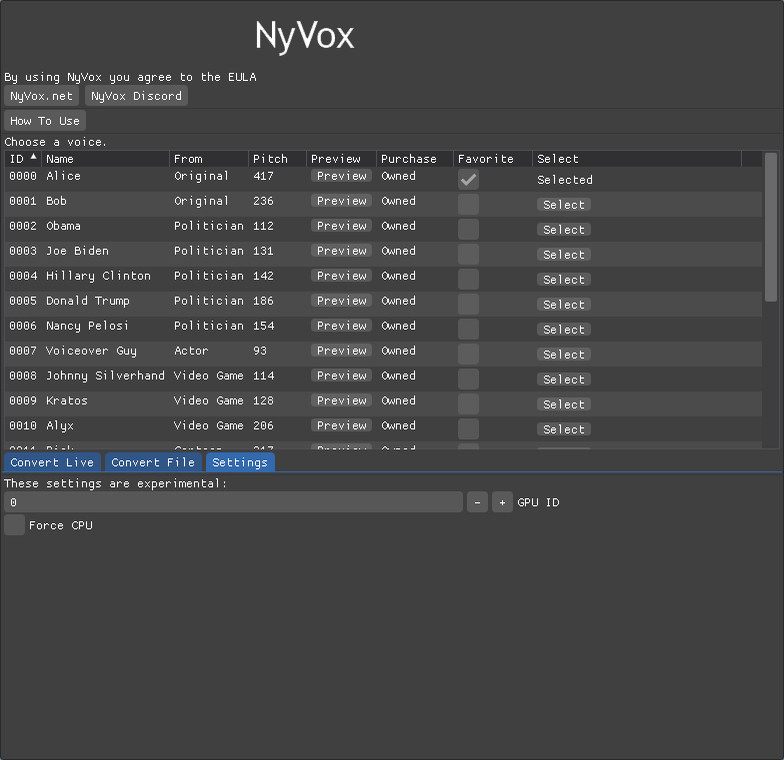Sort table by Pitch column header

tap(278, 159)
